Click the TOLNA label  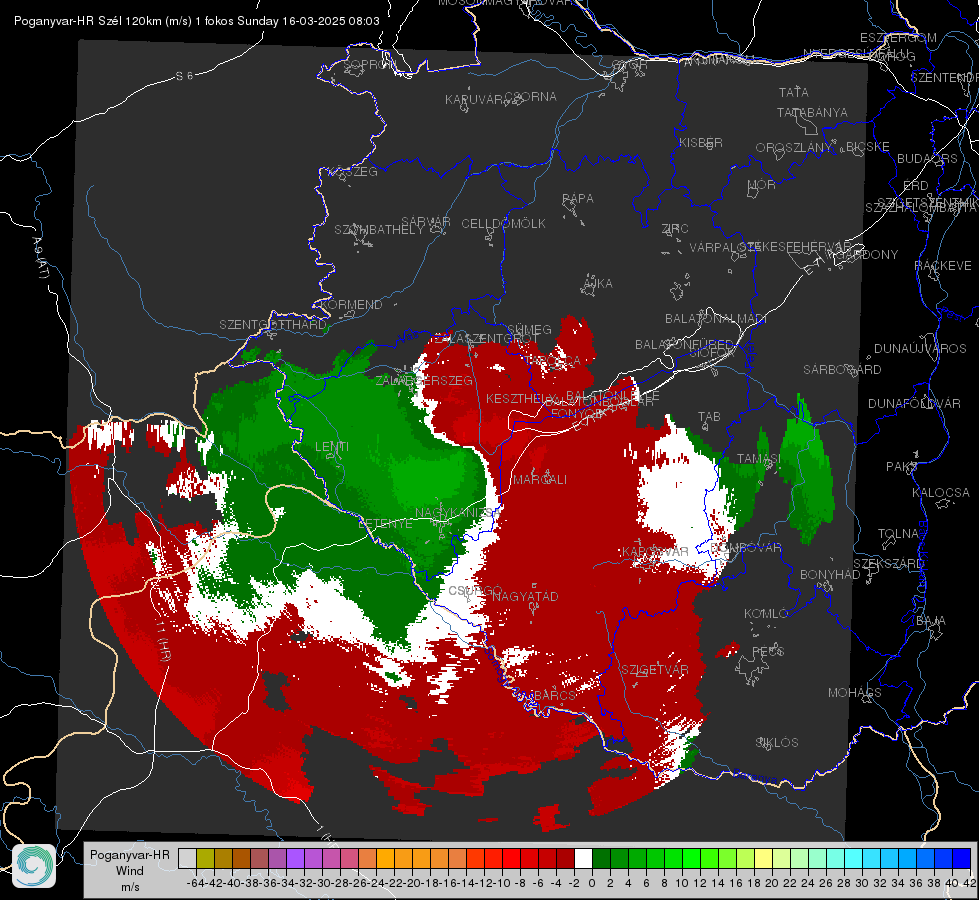pyautogui.click(x=899, y=534)
